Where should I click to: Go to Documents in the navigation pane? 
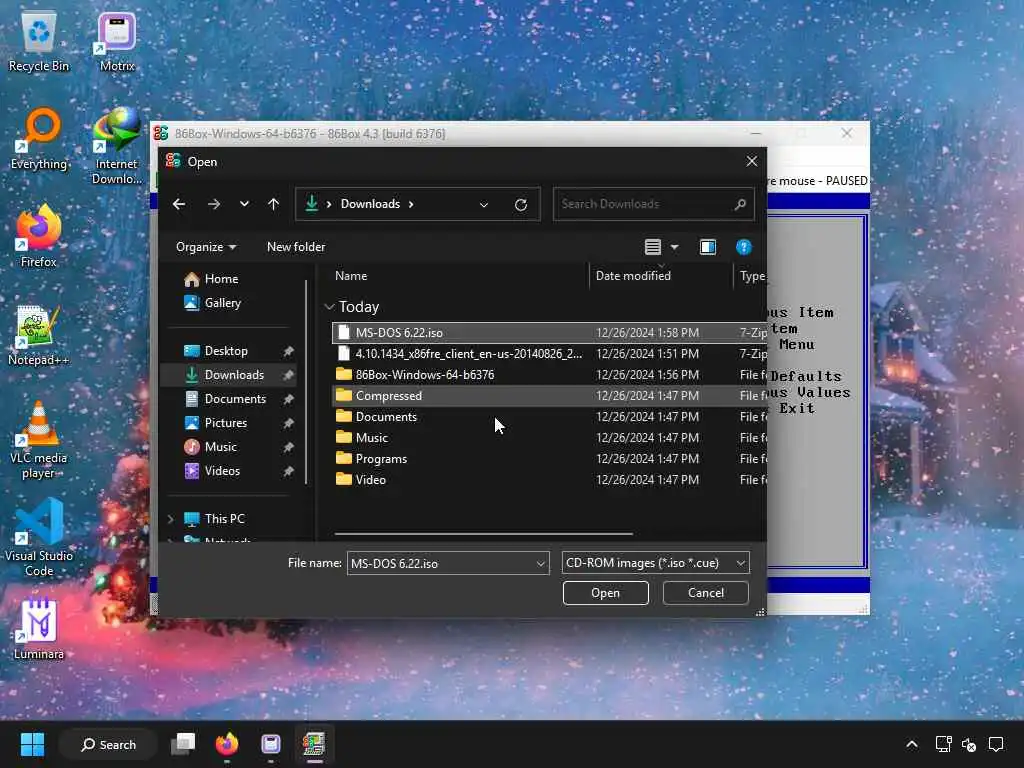point(235,399)
